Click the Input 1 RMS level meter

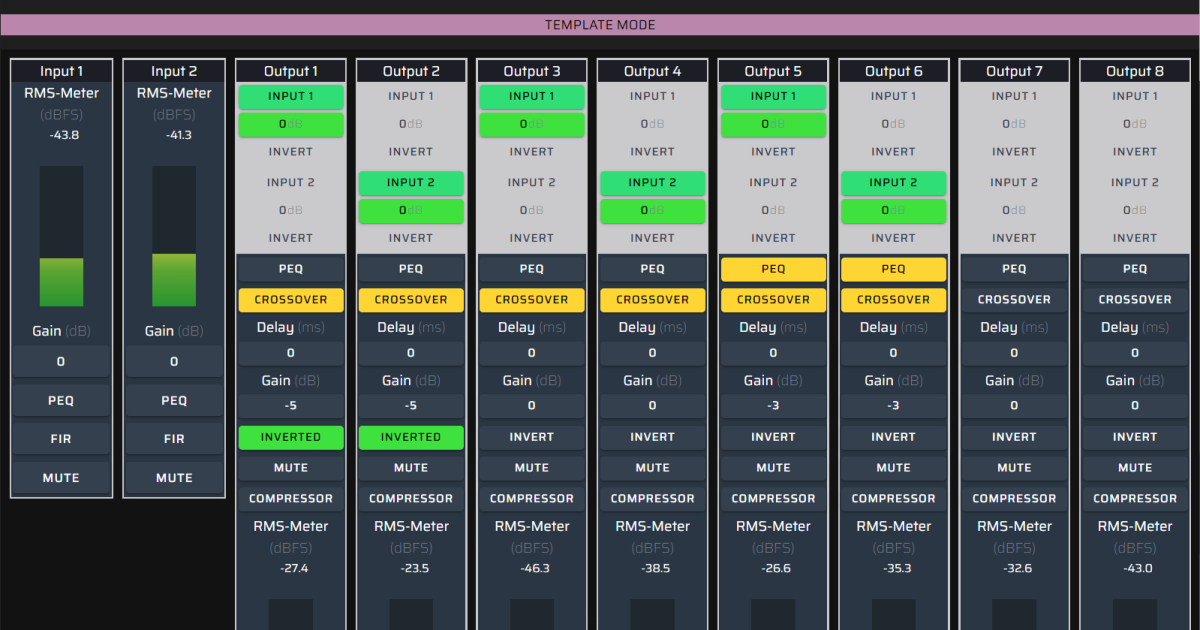tap(61, 236)
